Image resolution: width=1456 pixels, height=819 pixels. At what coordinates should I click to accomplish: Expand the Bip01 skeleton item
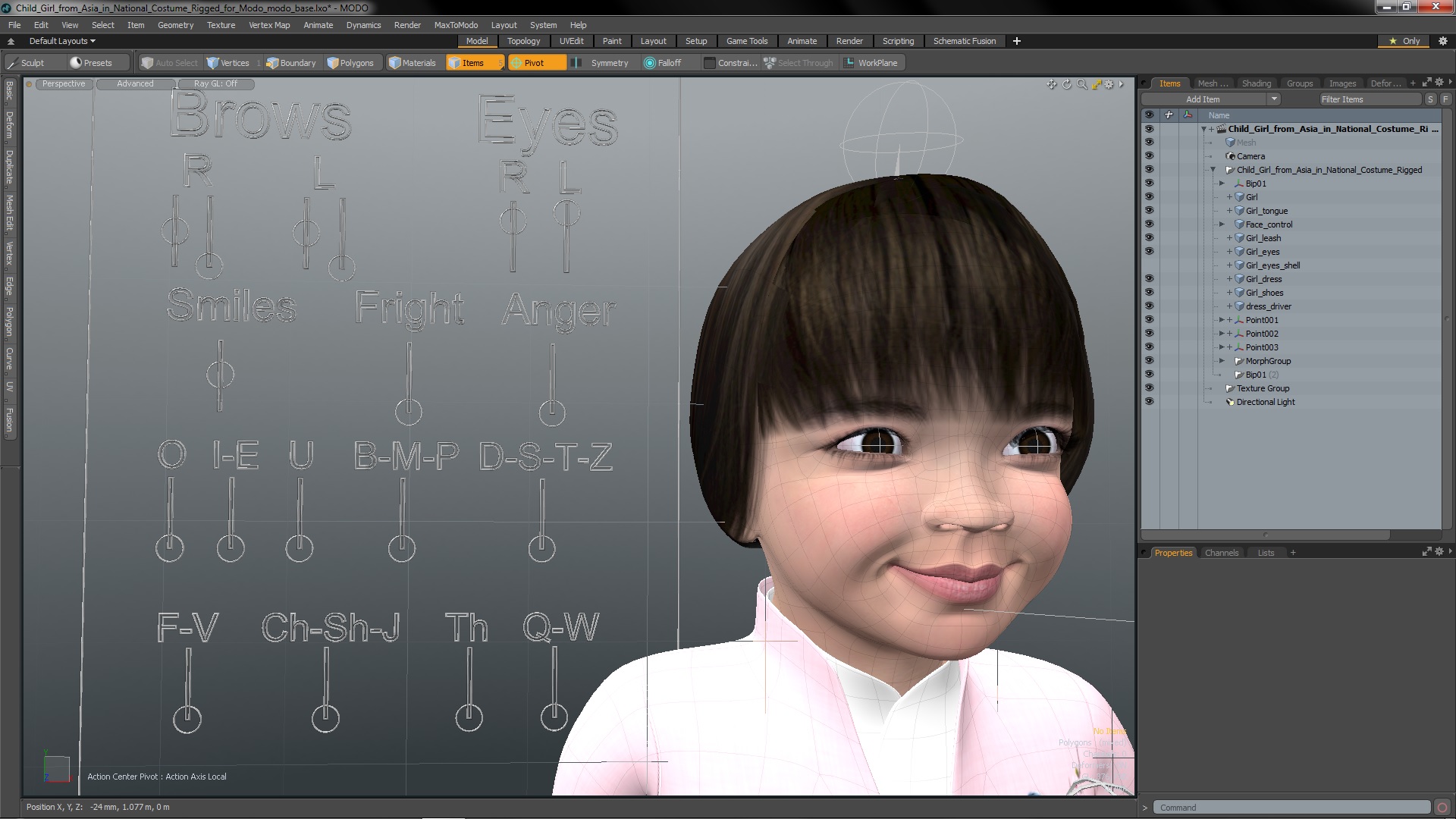[1222, 184]
